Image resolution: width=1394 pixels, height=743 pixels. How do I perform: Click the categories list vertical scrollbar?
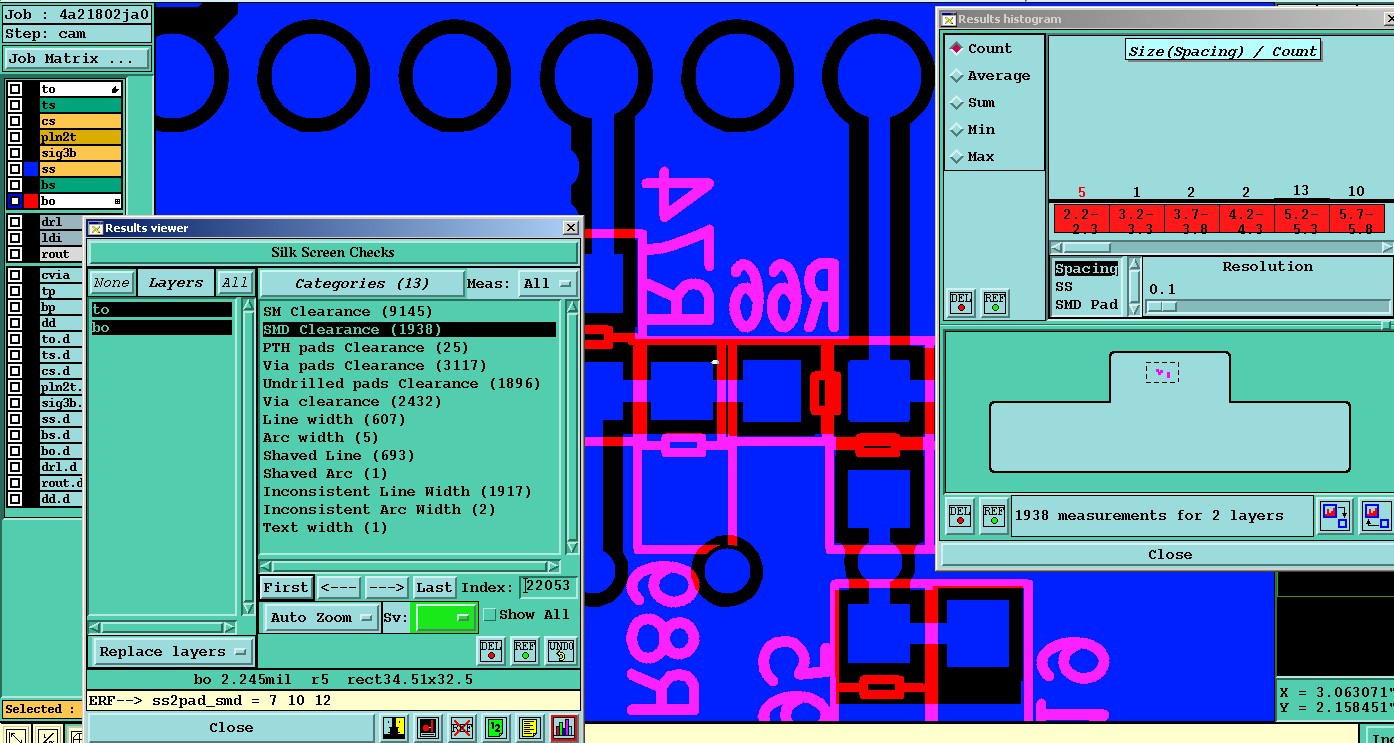(x=572, y=425)
